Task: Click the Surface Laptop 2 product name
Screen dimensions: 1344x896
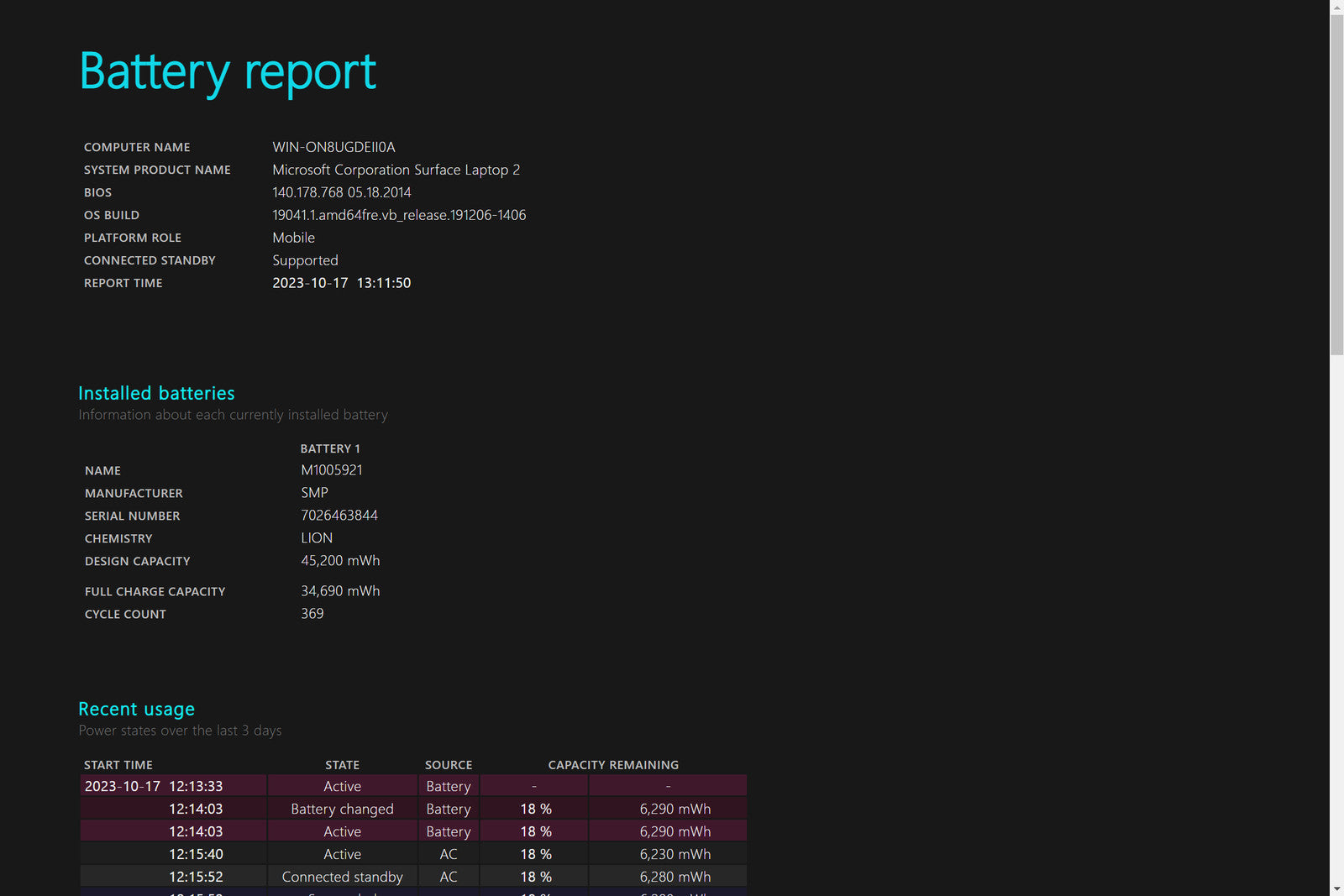Action: click(x=396, y=170)
